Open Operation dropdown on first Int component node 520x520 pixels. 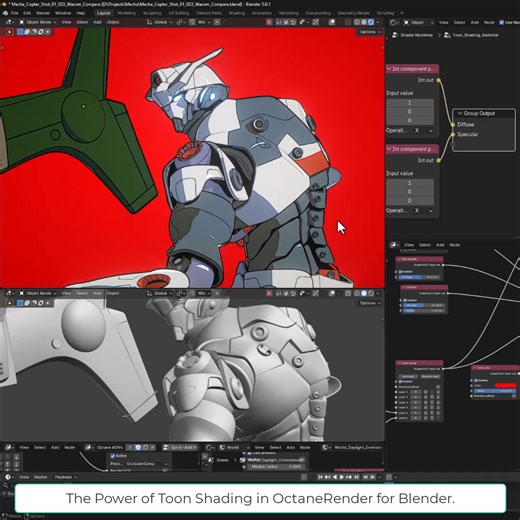tap(423, 130)
